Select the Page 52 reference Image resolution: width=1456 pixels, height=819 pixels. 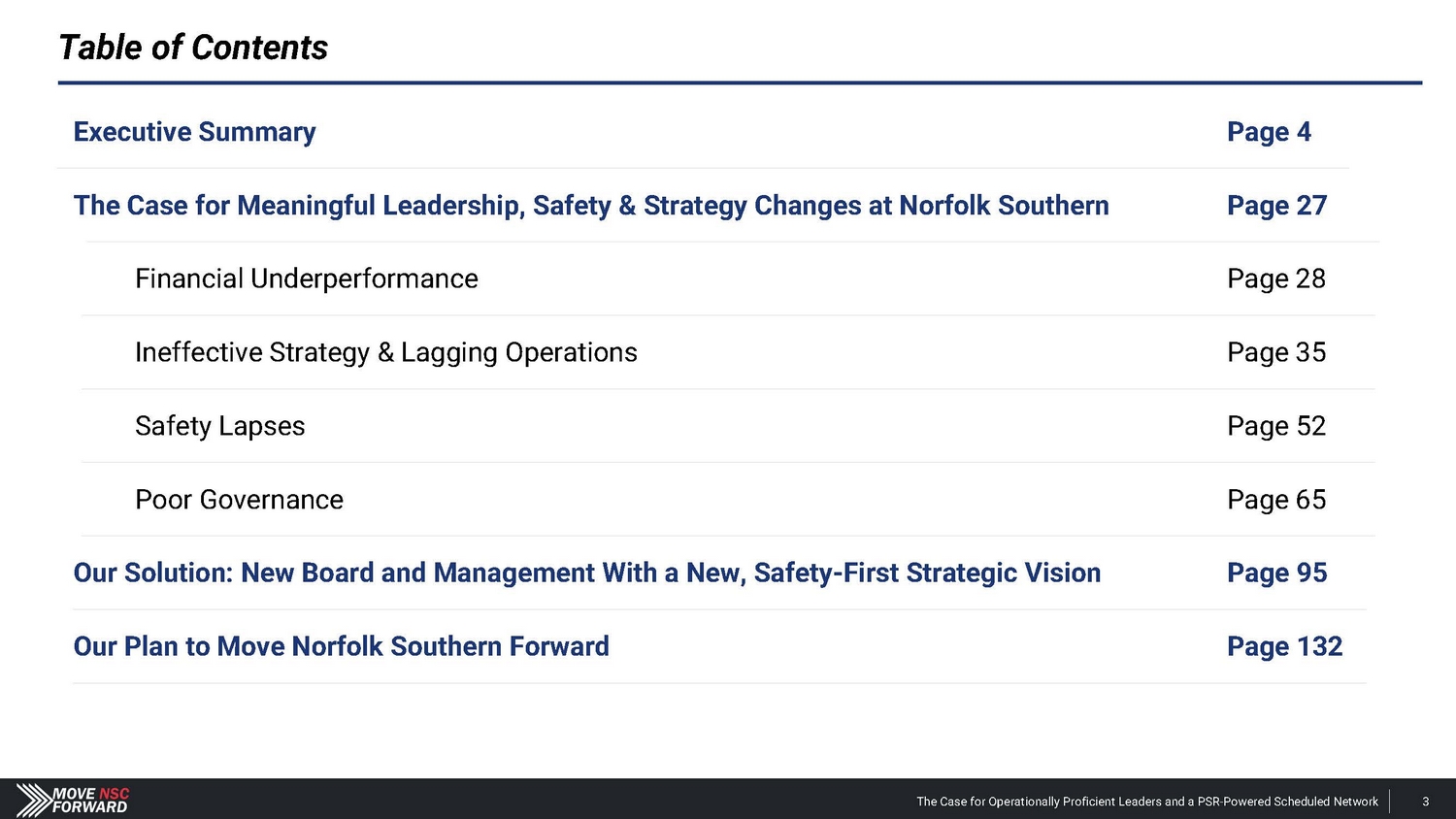[x=1275, y=426]
